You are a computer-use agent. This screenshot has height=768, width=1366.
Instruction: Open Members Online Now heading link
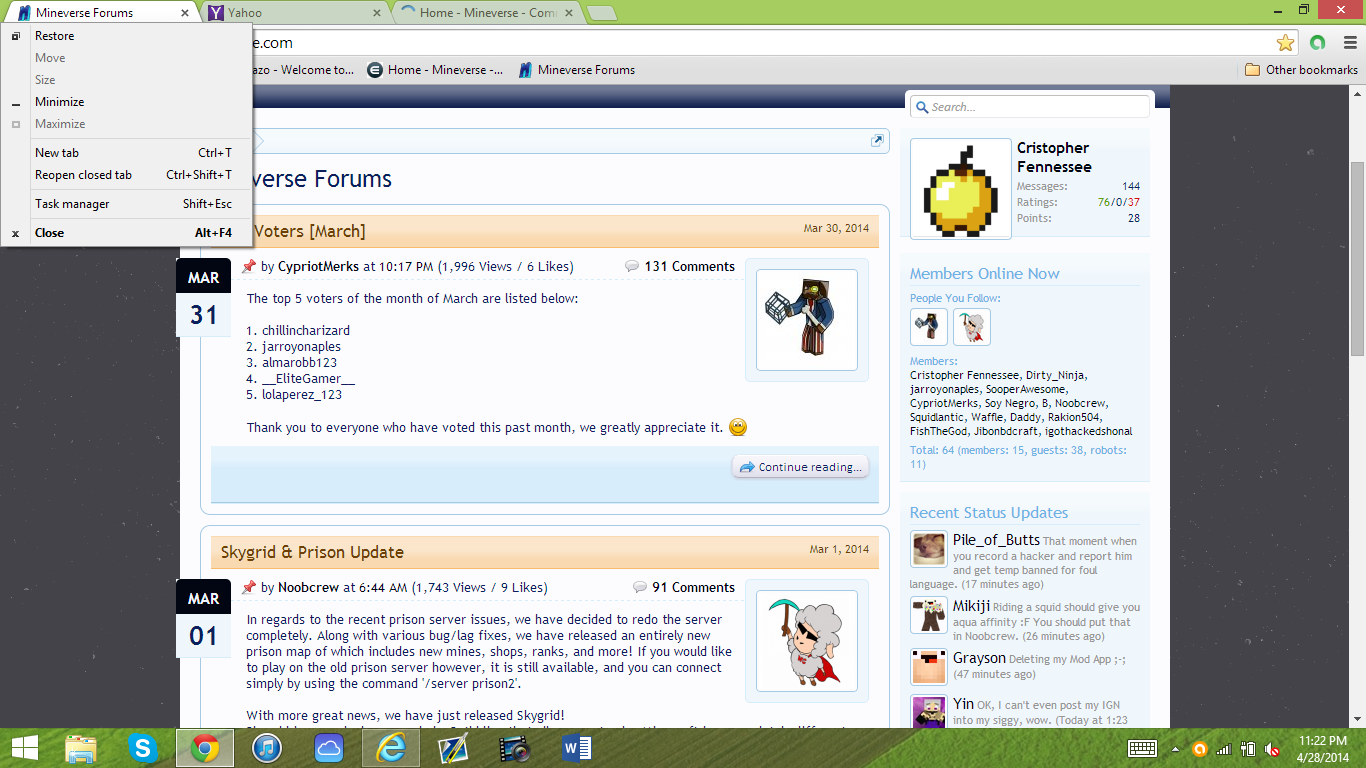985,273
